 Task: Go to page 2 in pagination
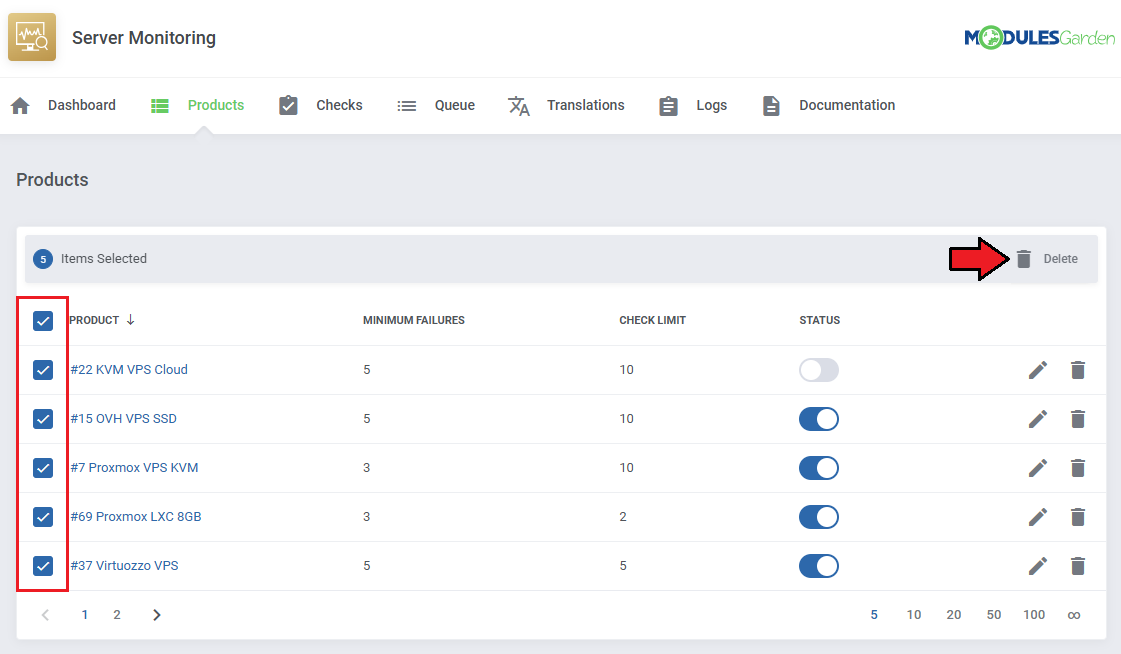pyautogui.click(x=117, y=615)
